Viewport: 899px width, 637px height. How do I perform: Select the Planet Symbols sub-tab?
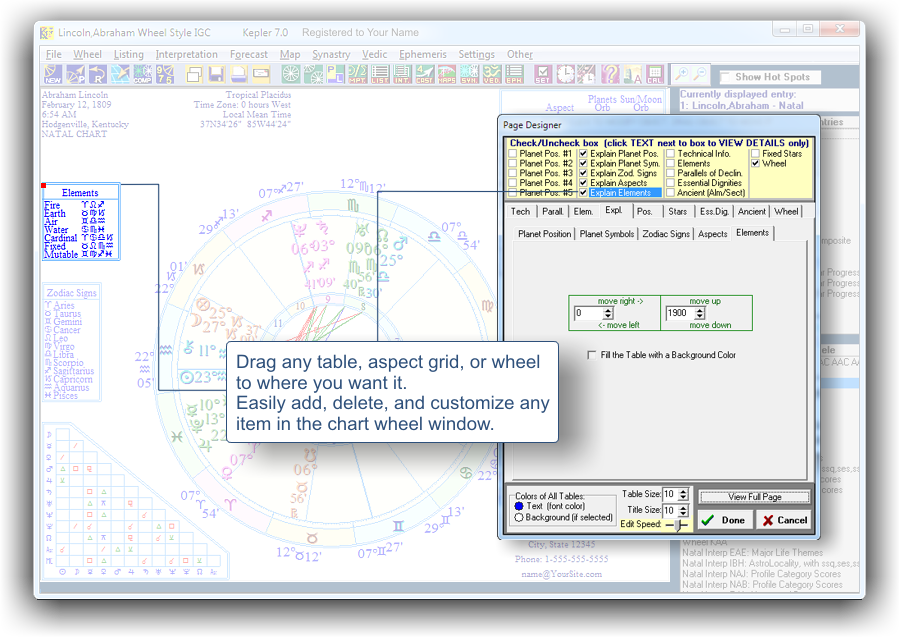(607, 234)
